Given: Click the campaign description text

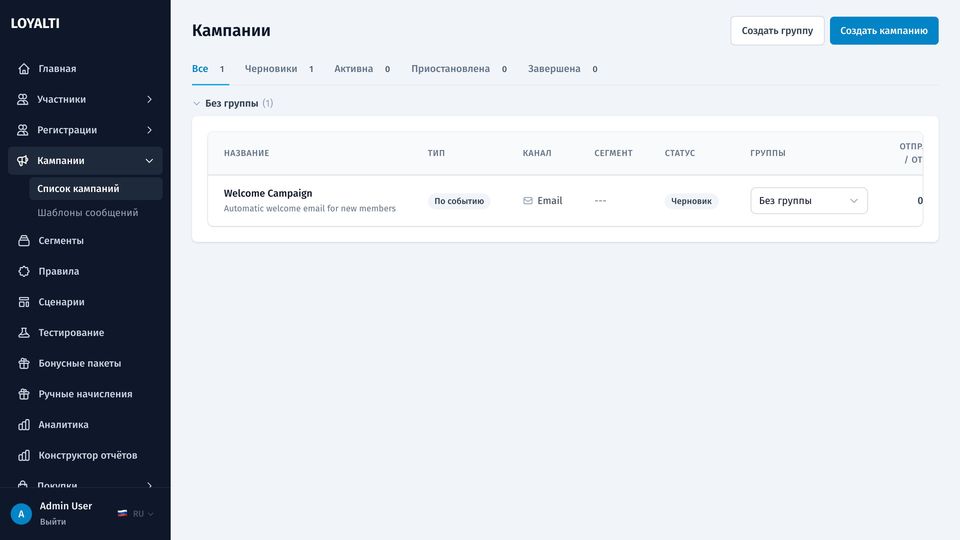Looking at the screenshot, I should click(309, 208).
